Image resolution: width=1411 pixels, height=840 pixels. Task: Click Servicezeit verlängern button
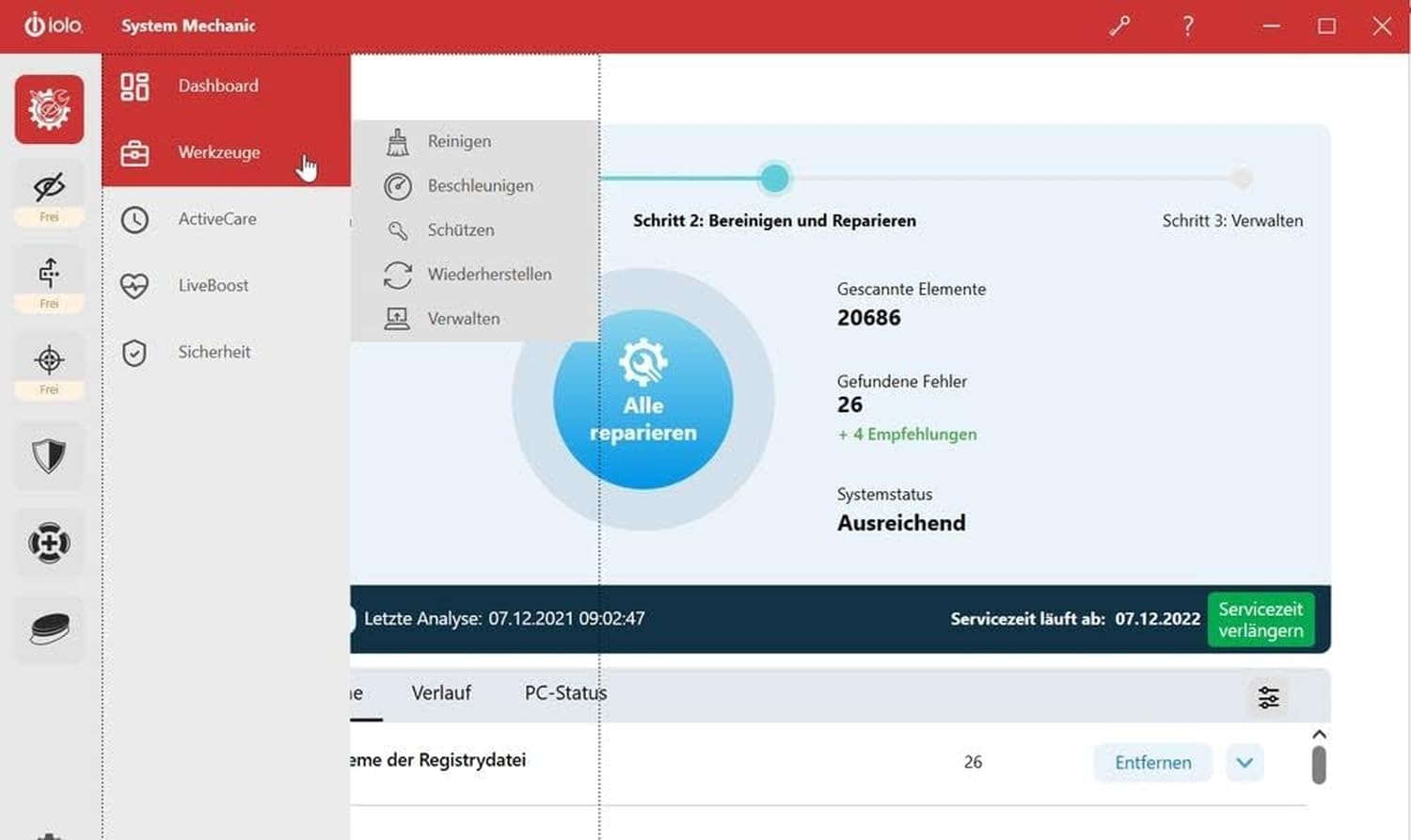click(1260, 620)
